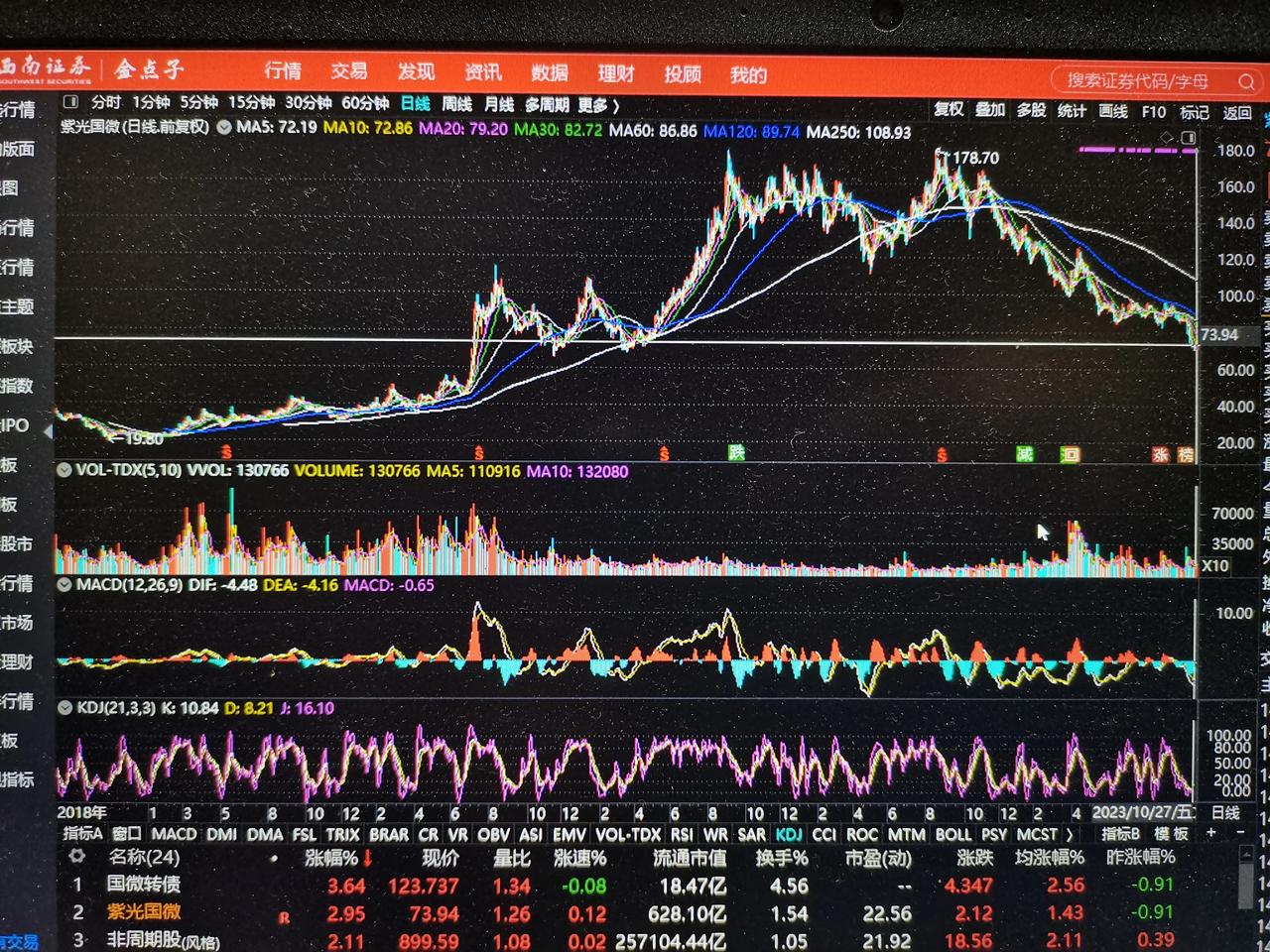
Task: Switch to 60分钟 chart period
Action: click(365, 103)
